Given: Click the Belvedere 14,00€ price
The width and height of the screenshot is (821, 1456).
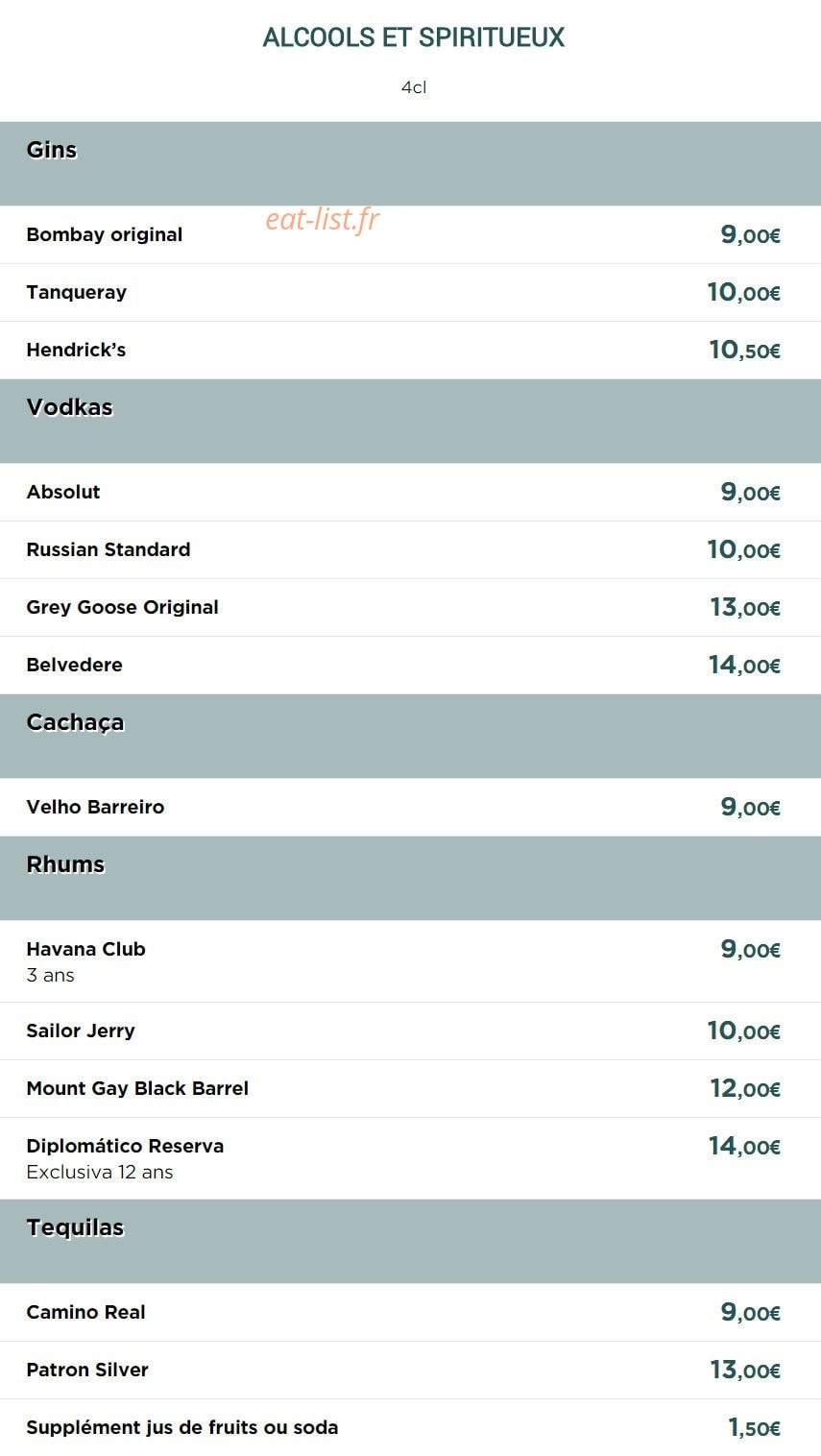Looking at the screenshot, I should click(744, 665).
